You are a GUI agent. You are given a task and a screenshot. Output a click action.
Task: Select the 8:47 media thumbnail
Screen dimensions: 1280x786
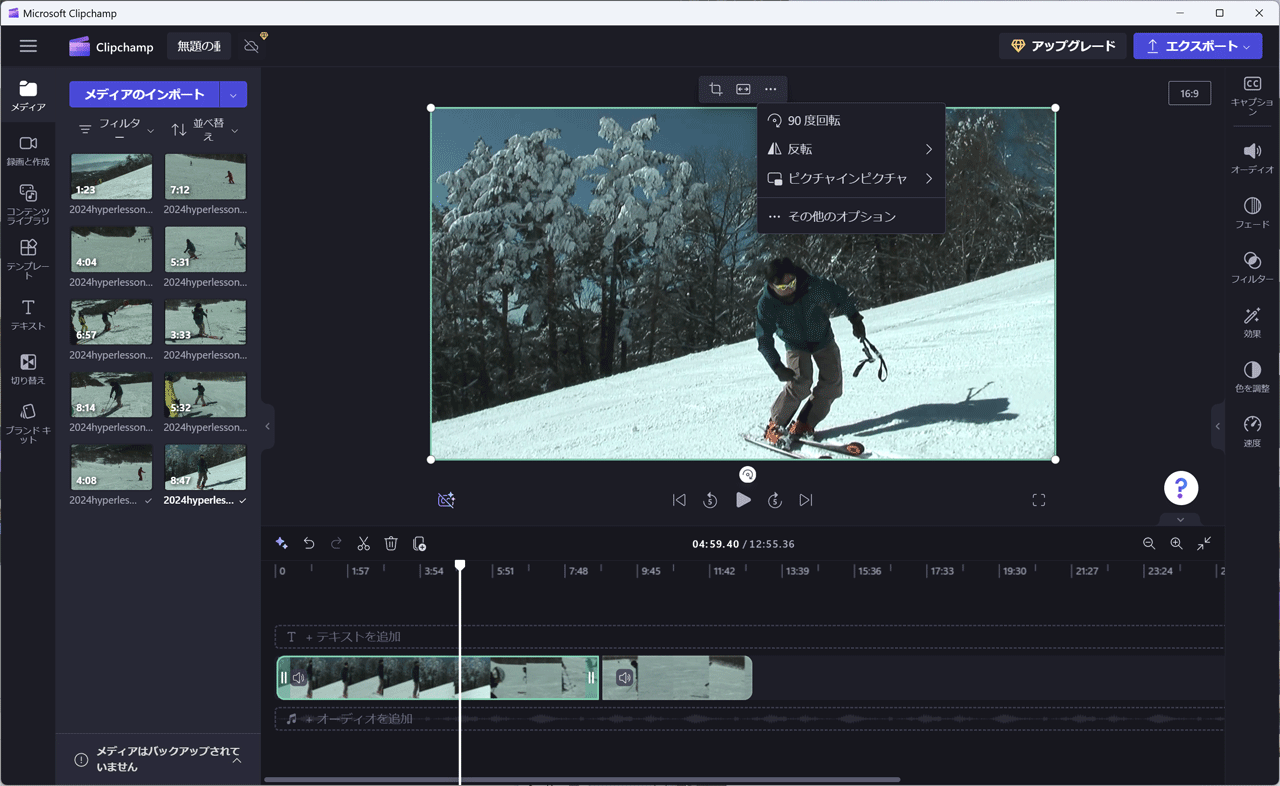point(205,467)
